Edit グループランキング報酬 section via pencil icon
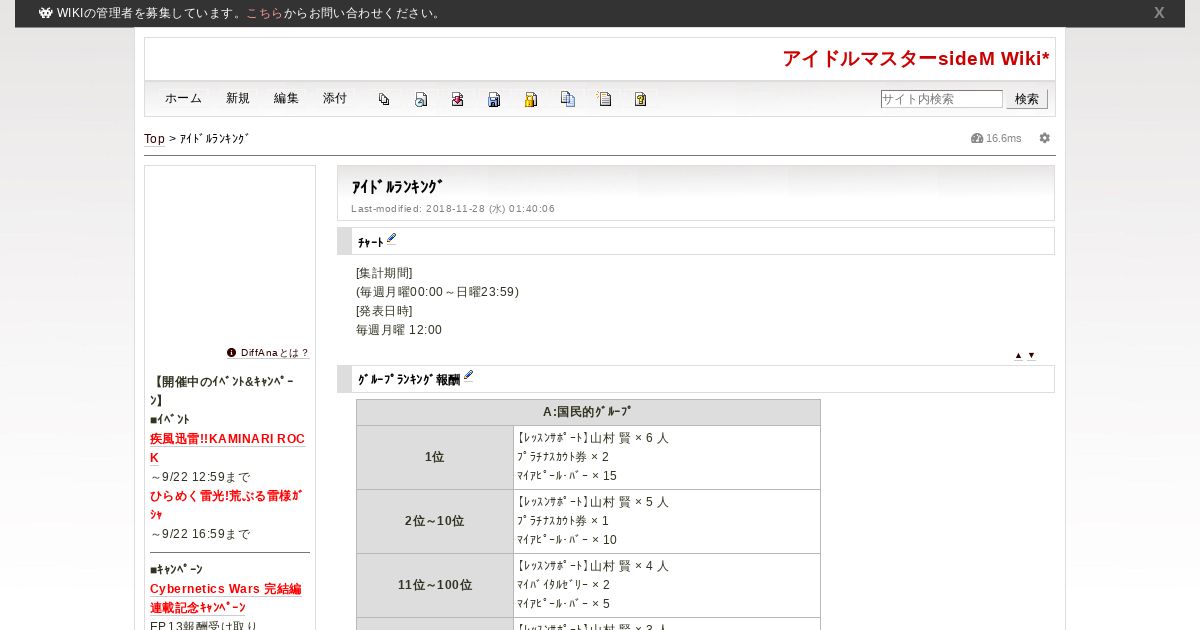Screen dimensions: 1200x630 click(468, 377)
